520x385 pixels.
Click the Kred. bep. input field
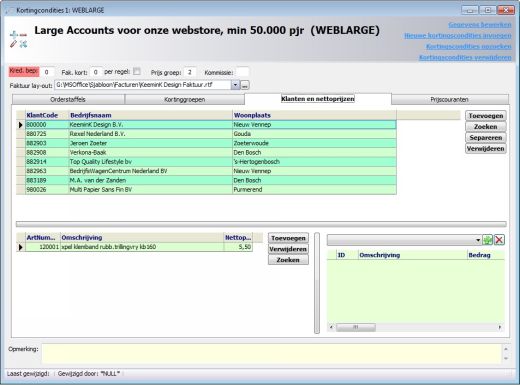pos(47,72)
